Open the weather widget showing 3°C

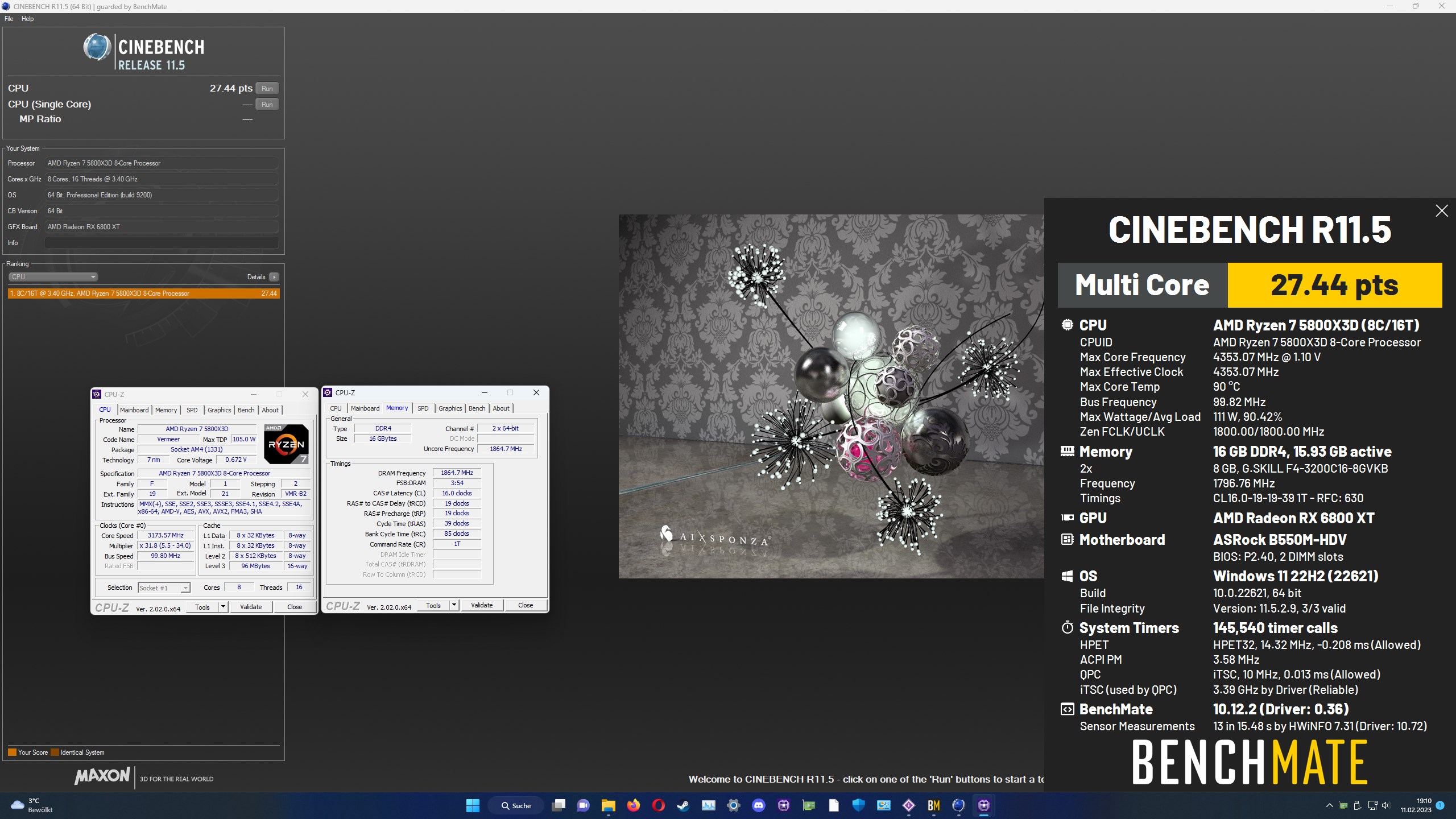[x=33, y=805]
